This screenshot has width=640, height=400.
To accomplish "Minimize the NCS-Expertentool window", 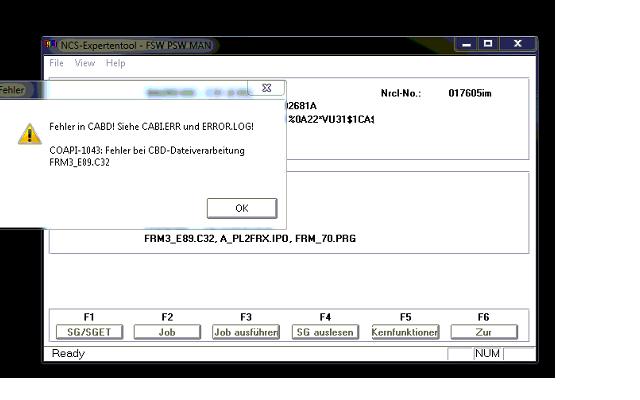I will [466, 44].
